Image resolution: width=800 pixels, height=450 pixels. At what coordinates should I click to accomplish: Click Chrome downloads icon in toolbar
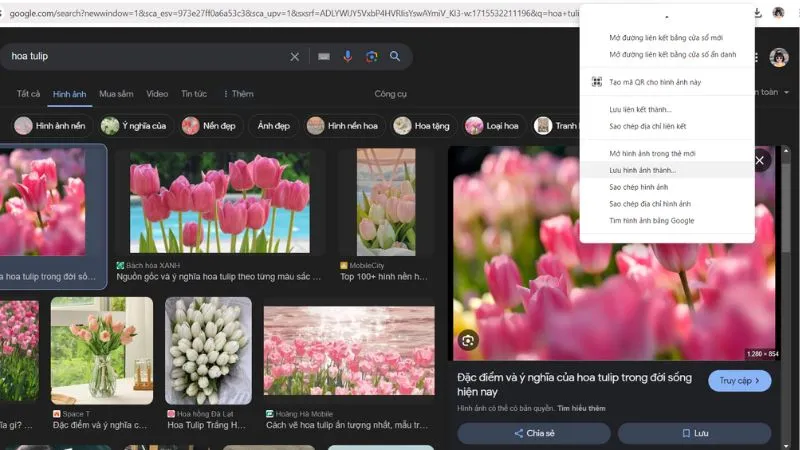pos(758,13)
